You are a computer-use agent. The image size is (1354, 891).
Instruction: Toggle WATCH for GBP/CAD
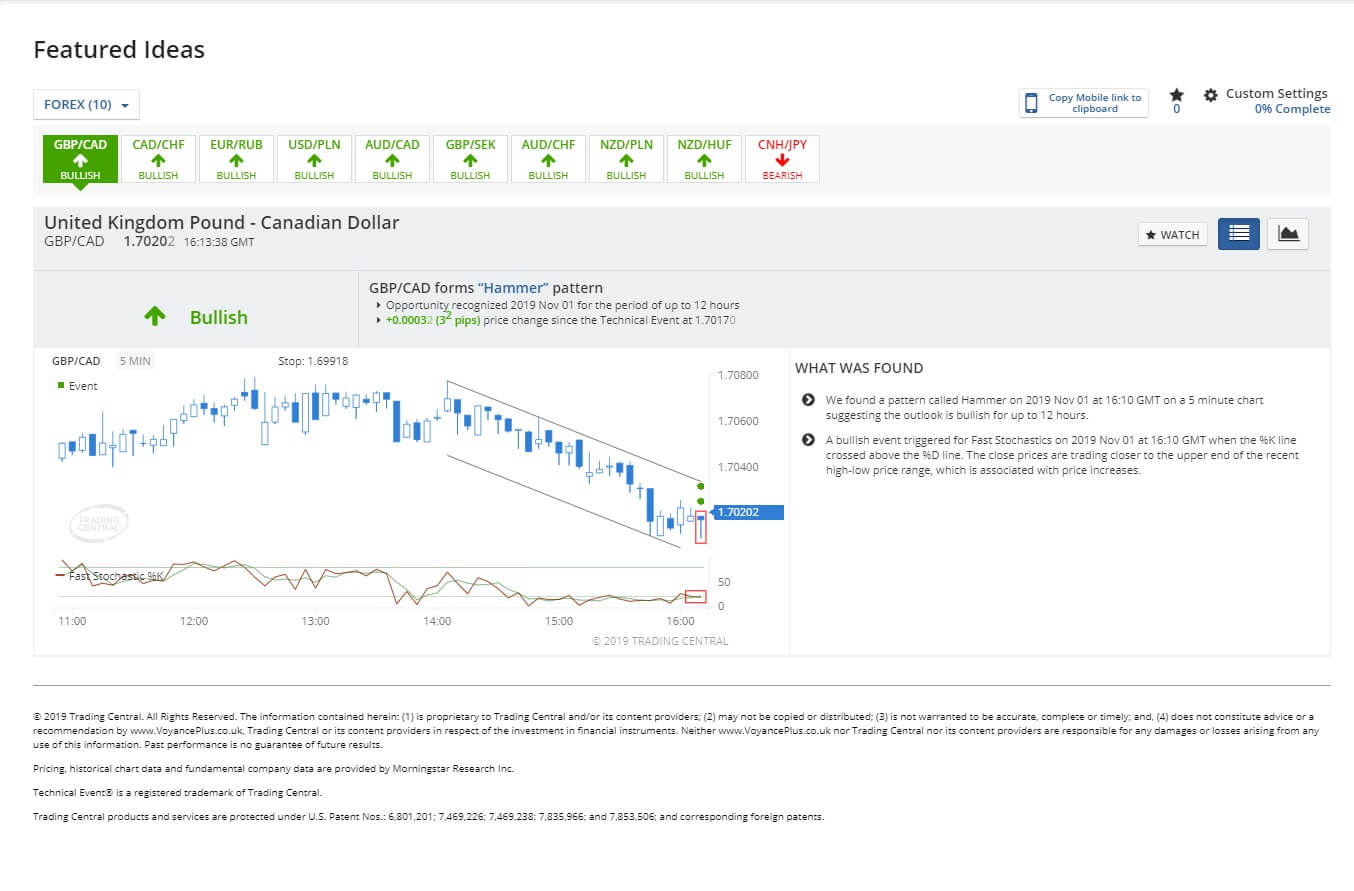[x=1172, y=234]
